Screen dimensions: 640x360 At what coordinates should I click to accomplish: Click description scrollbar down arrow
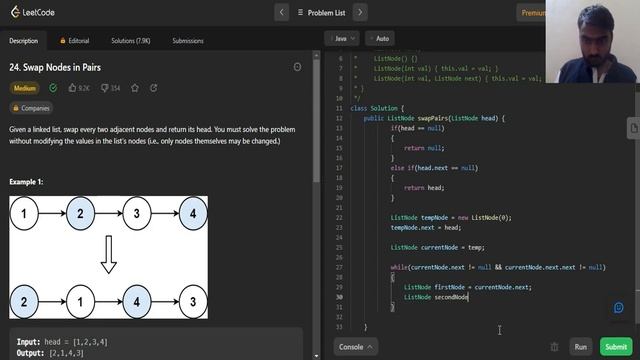coord(316,356)
